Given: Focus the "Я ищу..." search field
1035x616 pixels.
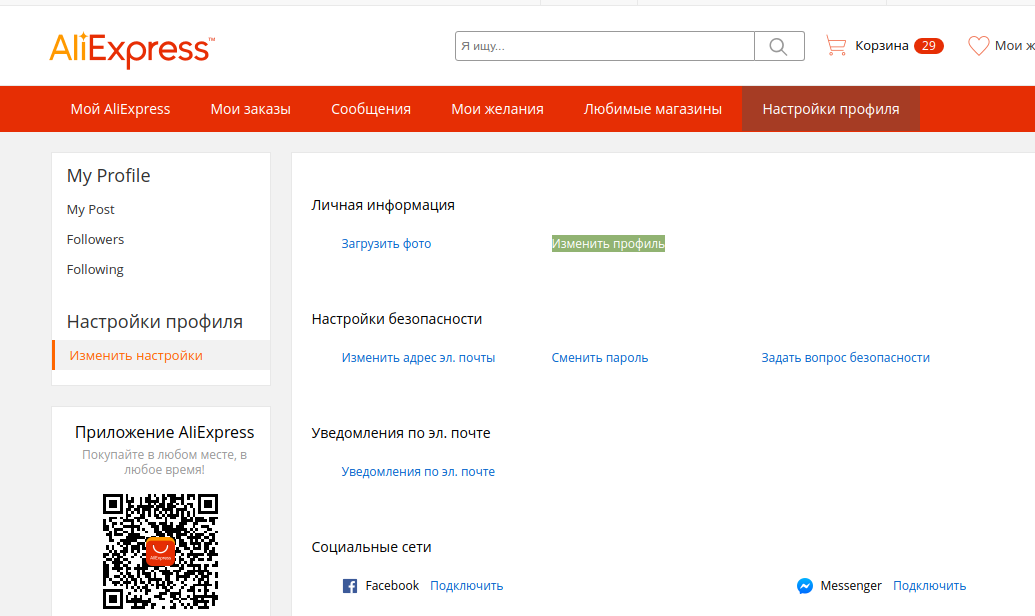Looking at the screenshot, I should [x=605, y=46].
